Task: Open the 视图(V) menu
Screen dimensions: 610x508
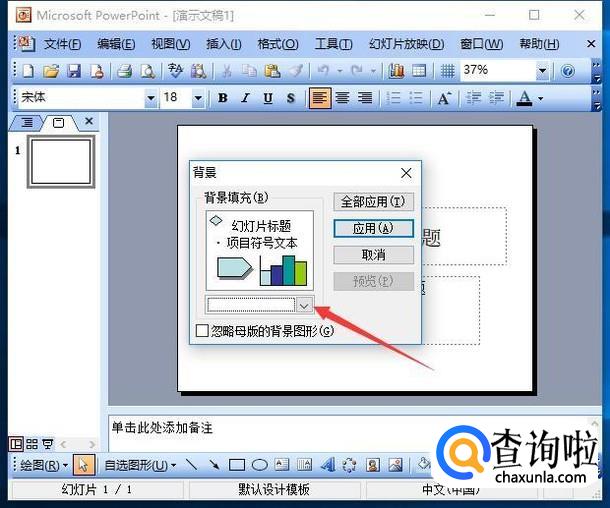Action: (170, 44)
